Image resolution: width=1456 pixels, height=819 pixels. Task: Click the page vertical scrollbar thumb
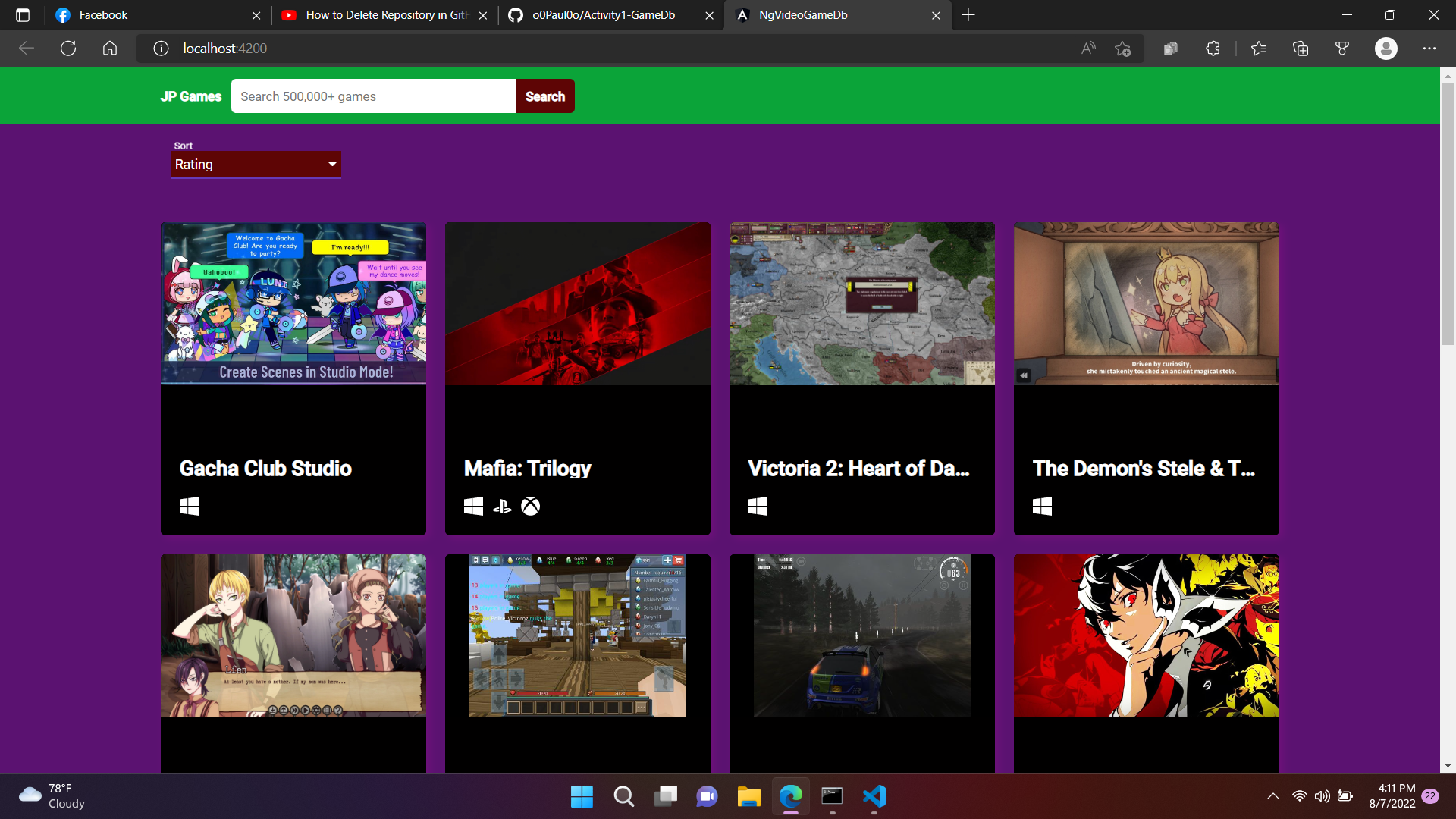tap(1448, 212)
